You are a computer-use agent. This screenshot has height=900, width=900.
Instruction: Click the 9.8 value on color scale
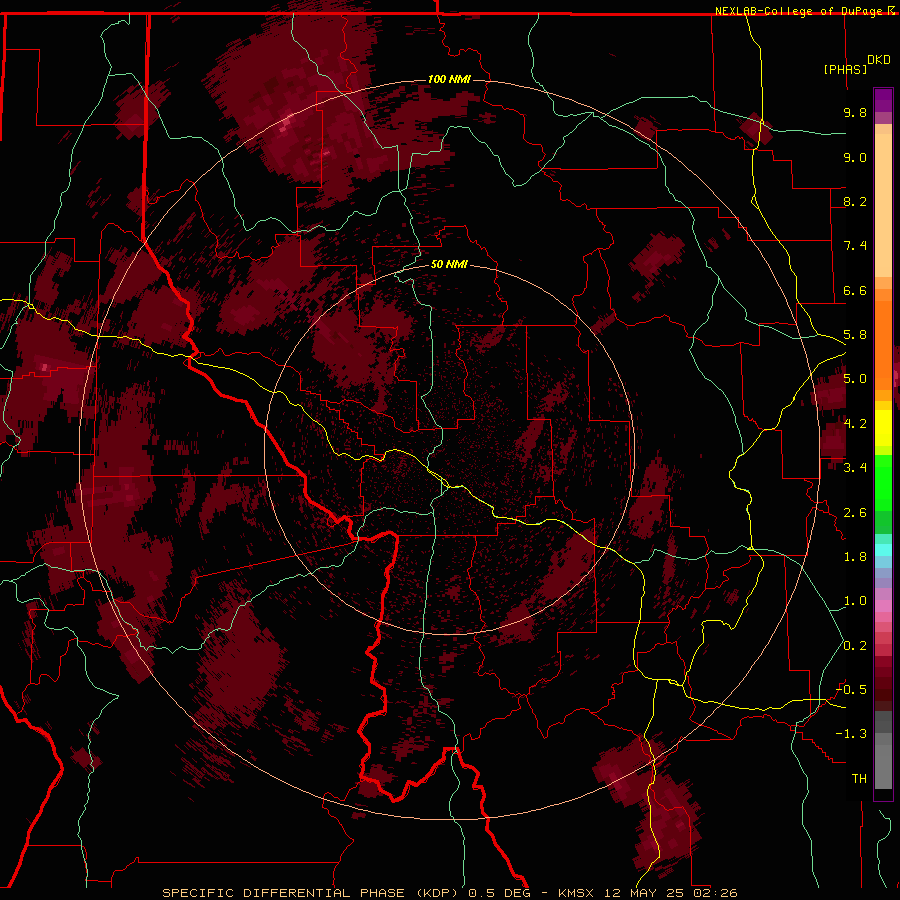(x=855, y=112)
